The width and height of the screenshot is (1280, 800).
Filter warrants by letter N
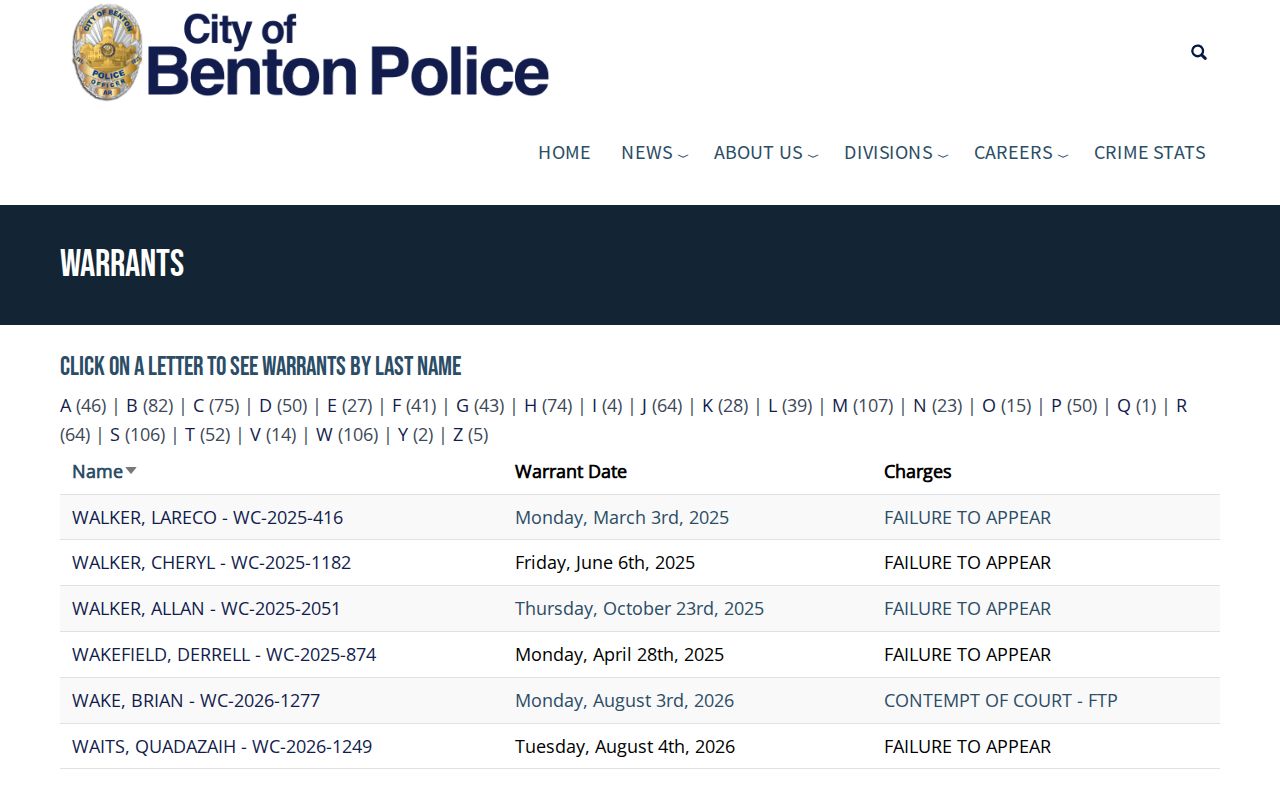click(920, 406)
